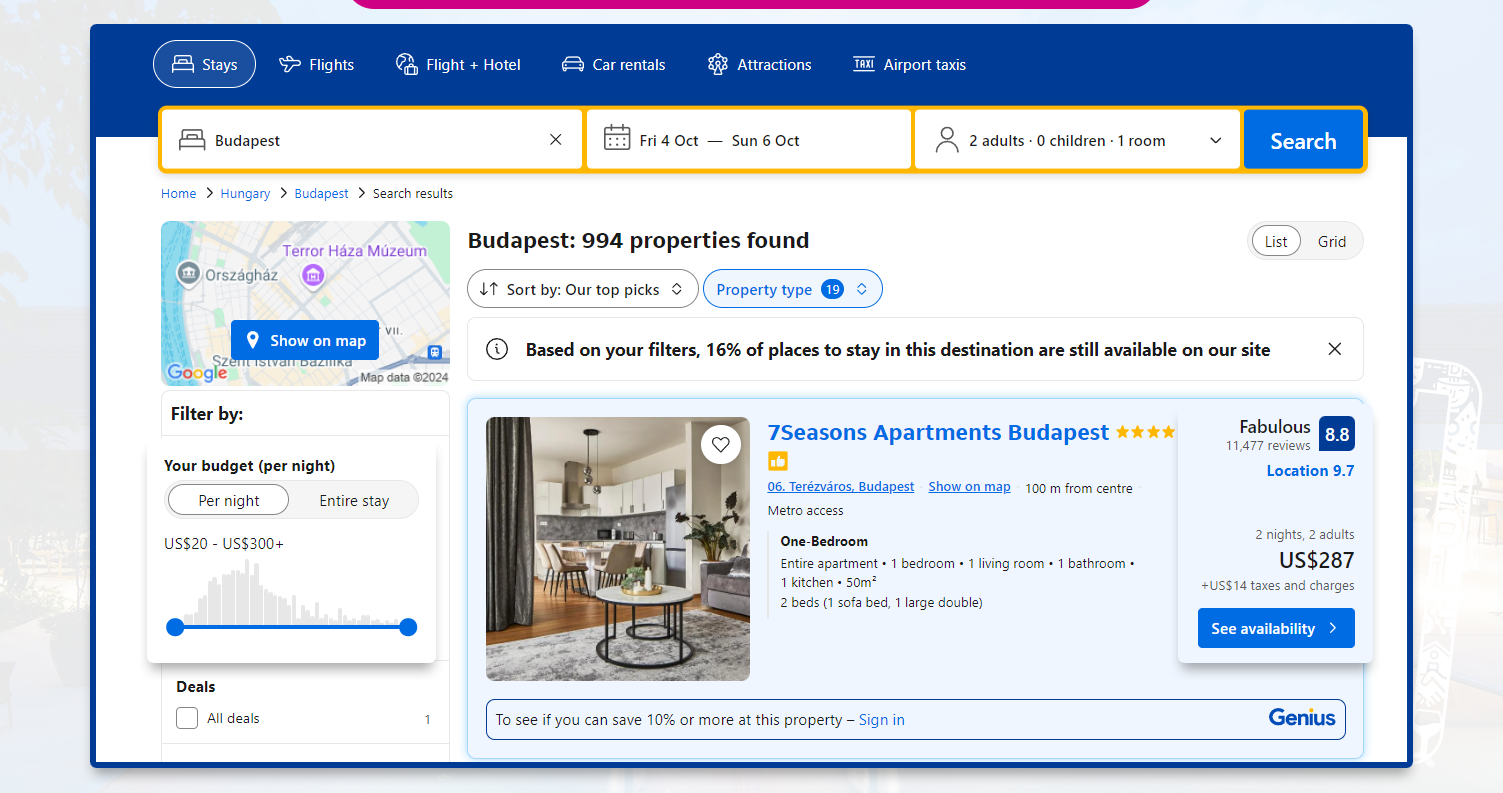Switch results view to Grid
Image resolution: width=1503 pixels, height=793 pixels.
(x=1332, y=240)
